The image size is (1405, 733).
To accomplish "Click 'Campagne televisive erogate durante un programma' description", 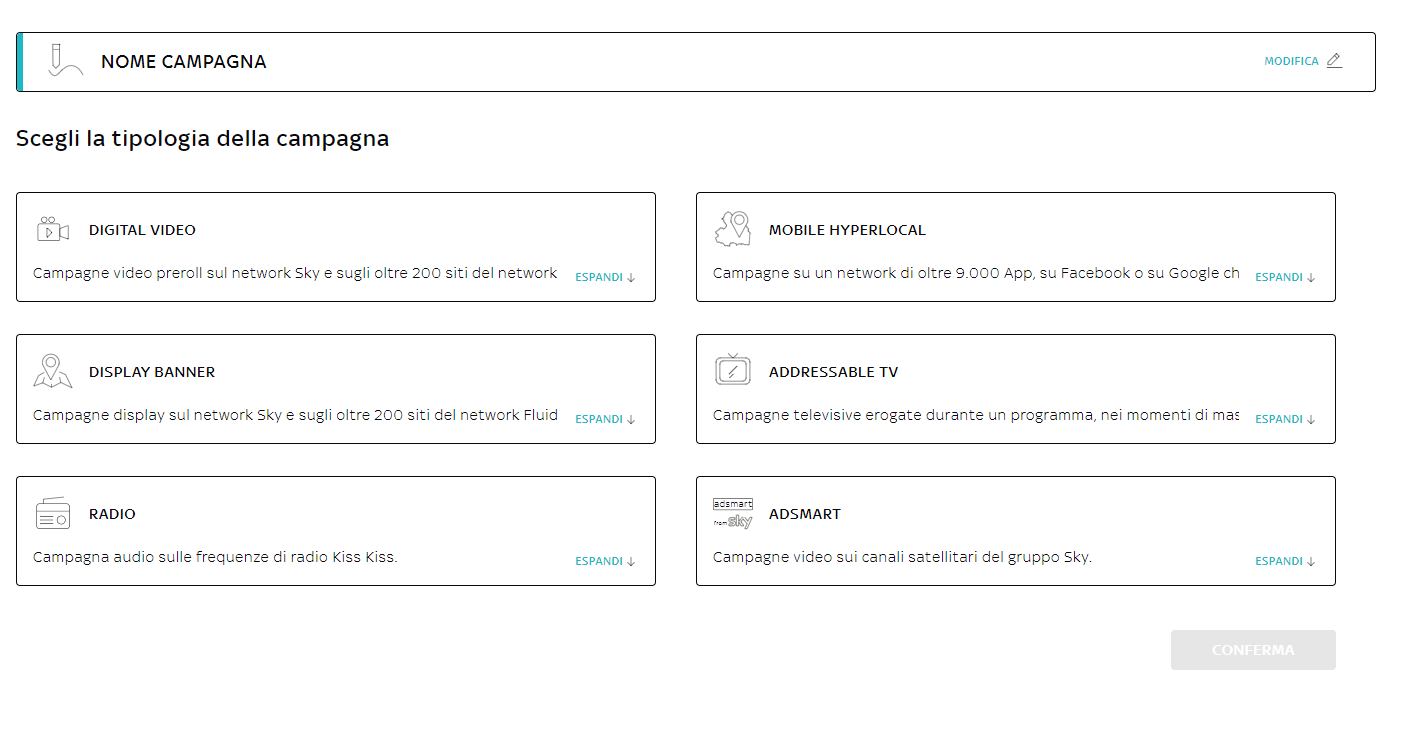I will (976, 415).
